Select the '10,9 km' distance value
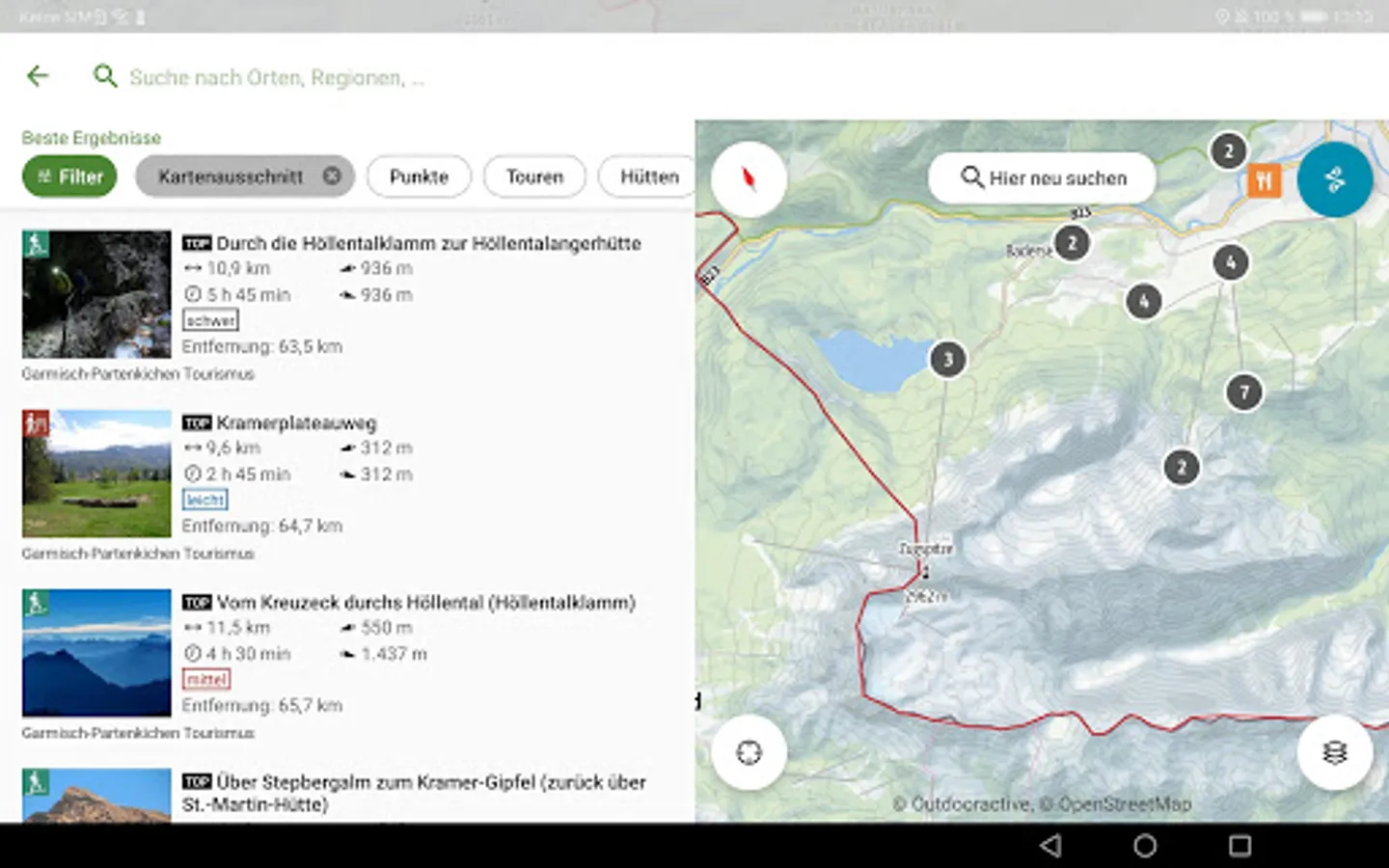1389x868 pixels. [238, 268]
